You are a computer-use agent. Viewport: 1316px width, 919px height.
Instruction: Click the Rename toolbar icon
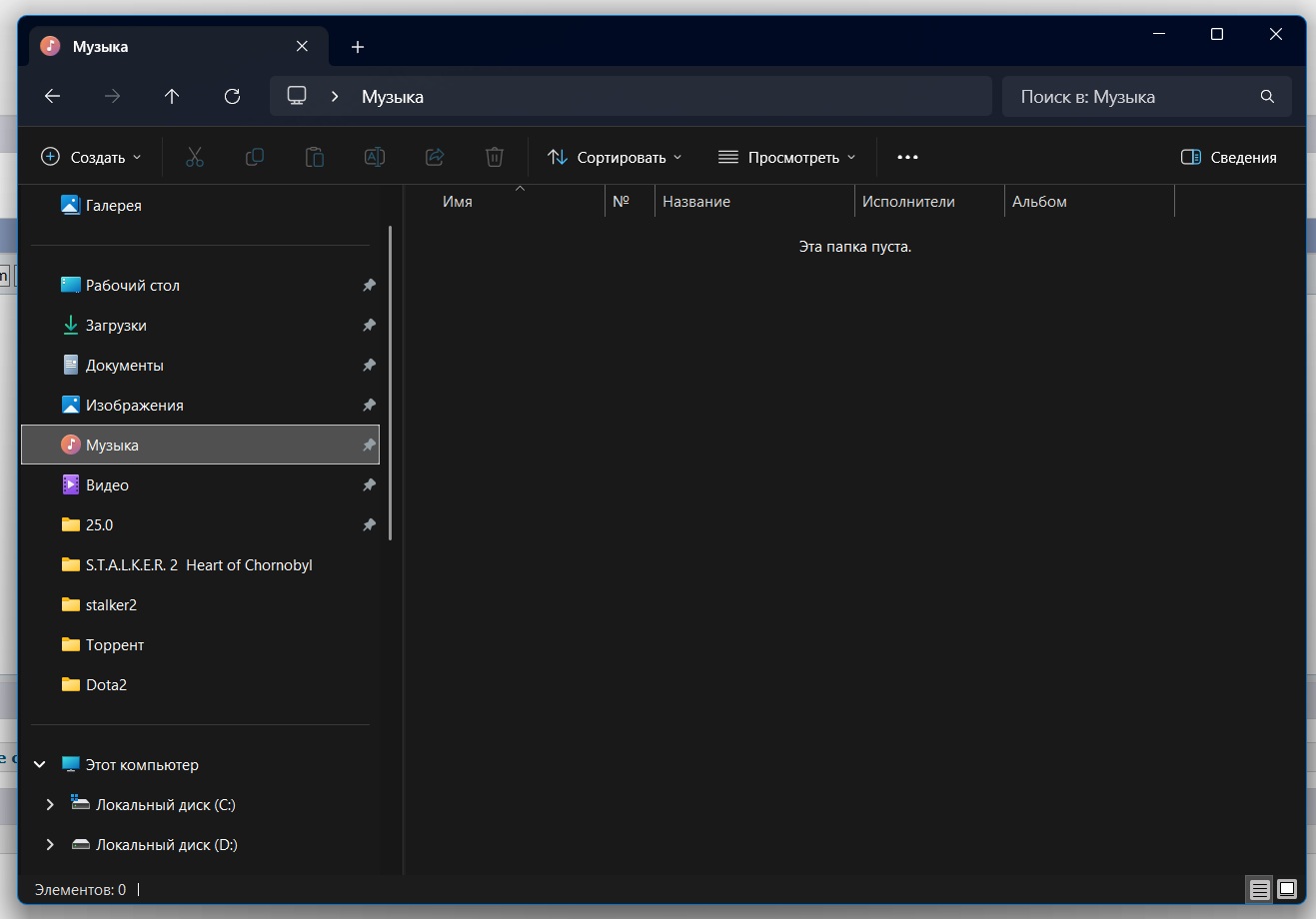pyautogui.click(x=375, y=157)
